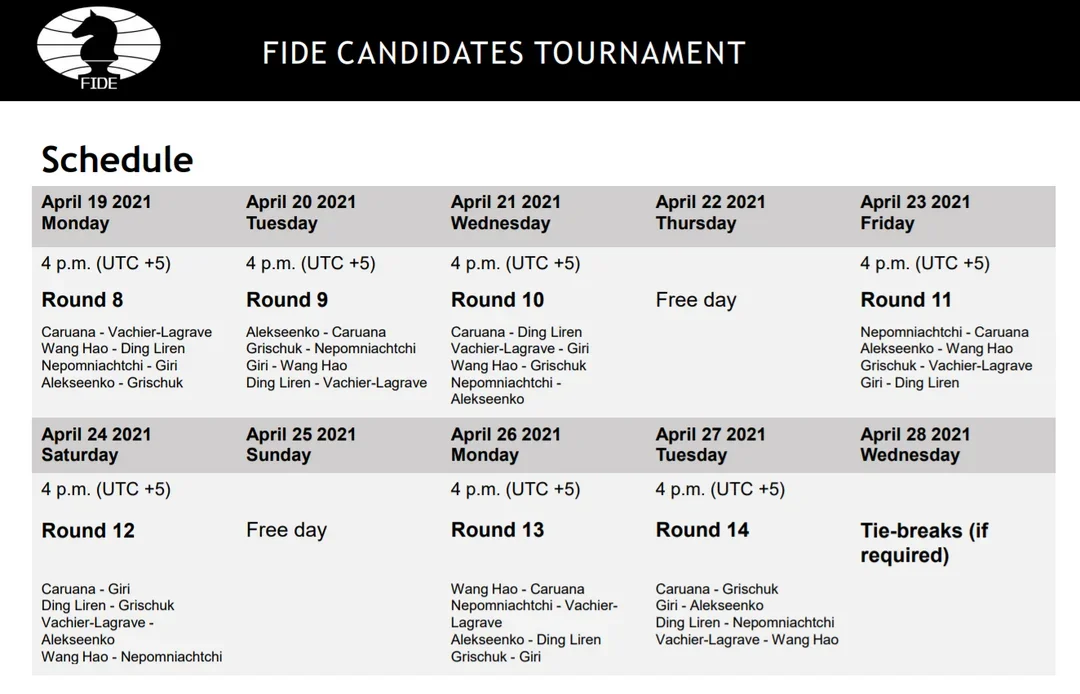
Task: Click the FIDE Candidates Tournament title
Action: point(504,53)
